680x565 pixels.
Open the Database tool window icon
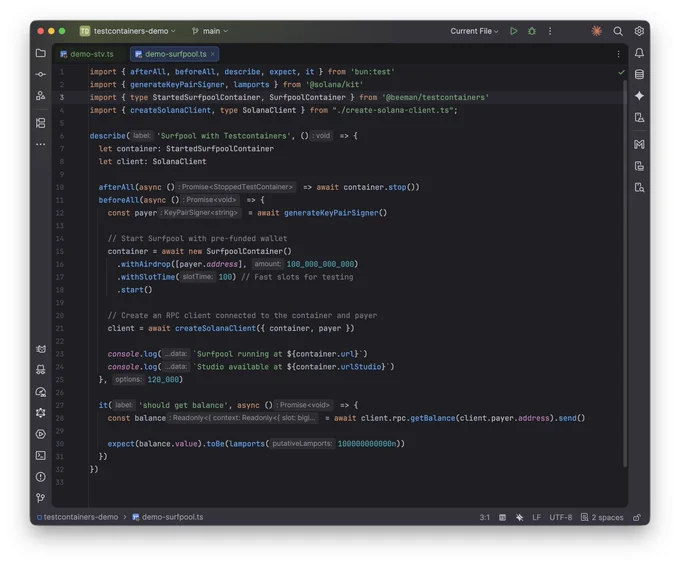pos(639,74)
